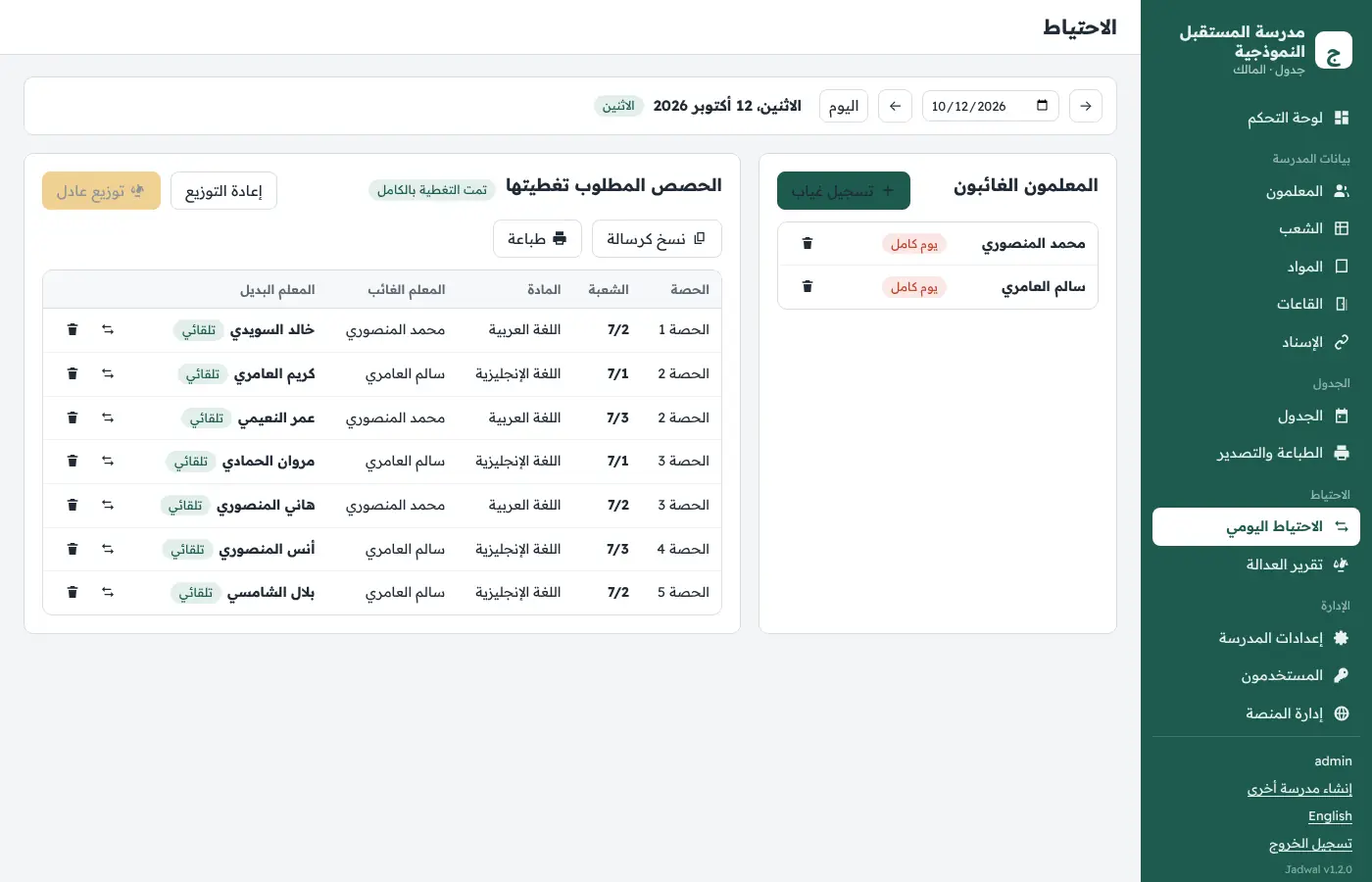Screen dimensions: 1372x882
Task: Swap substitute teacher خالد السويدي
Action: 108,329
